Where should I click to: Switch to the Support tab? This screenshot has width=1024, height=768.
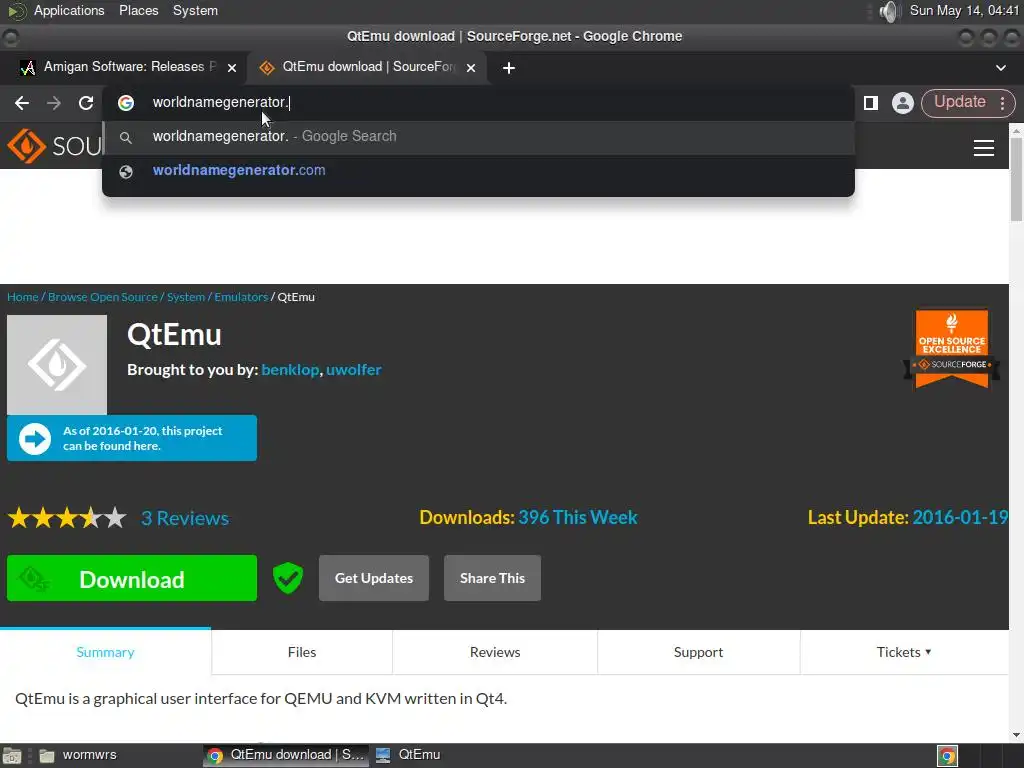[x=698, y=652]
